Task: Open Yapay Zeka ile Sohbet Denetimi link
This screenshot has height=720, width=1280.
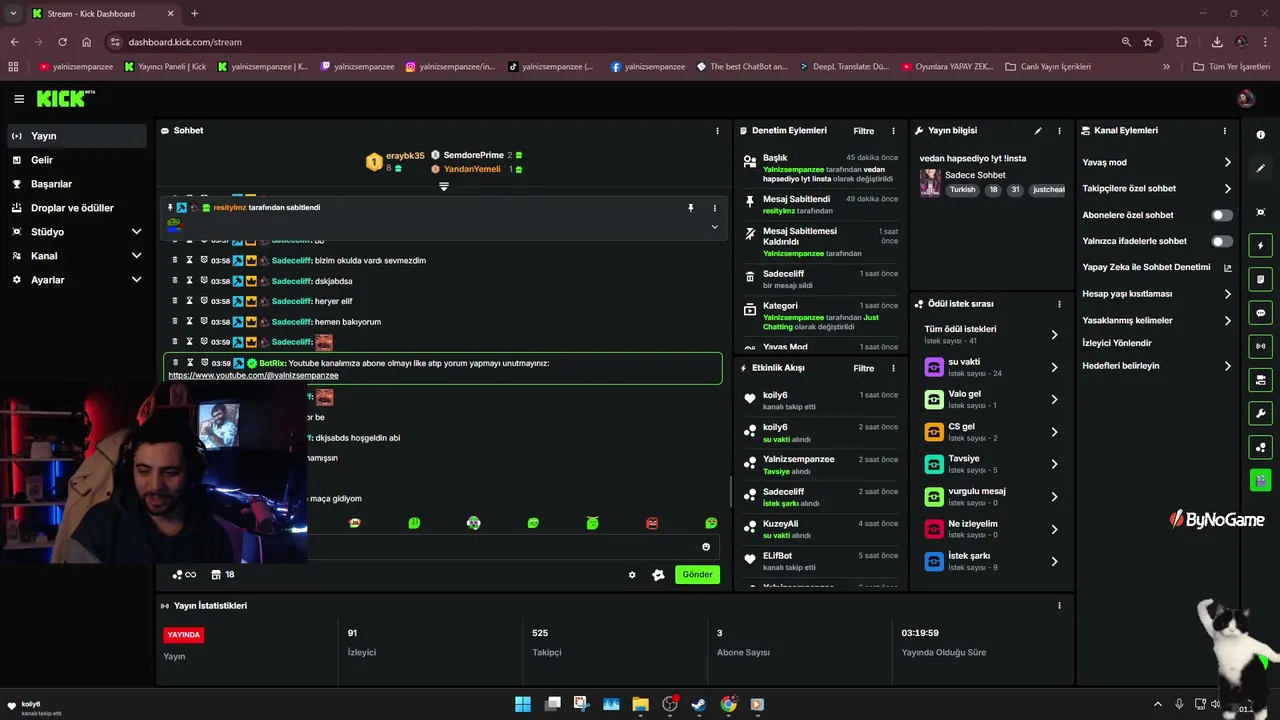Action: [1157, 267]
